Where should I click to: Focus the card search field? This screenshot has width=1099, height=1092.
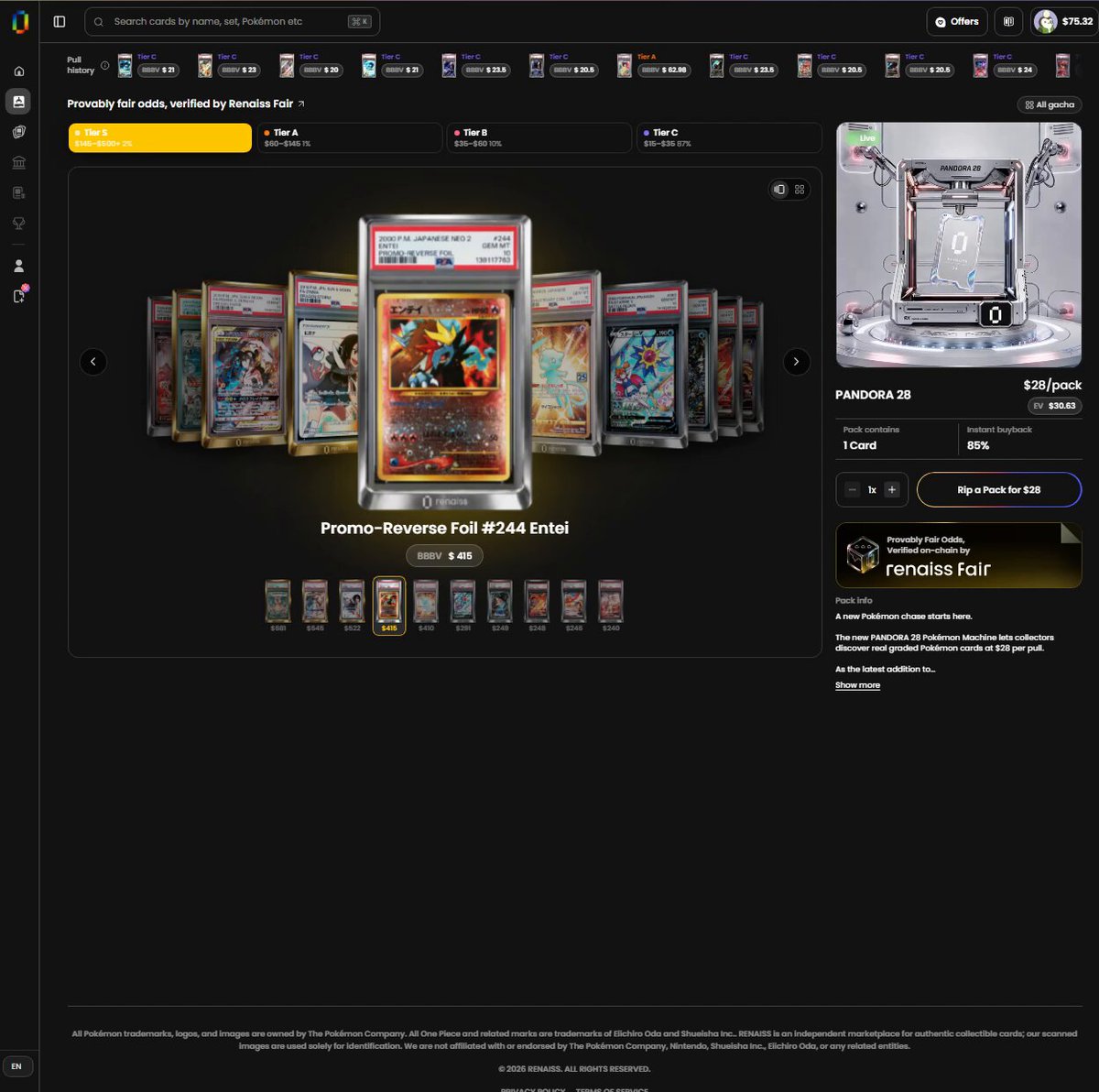pos(232,21)
